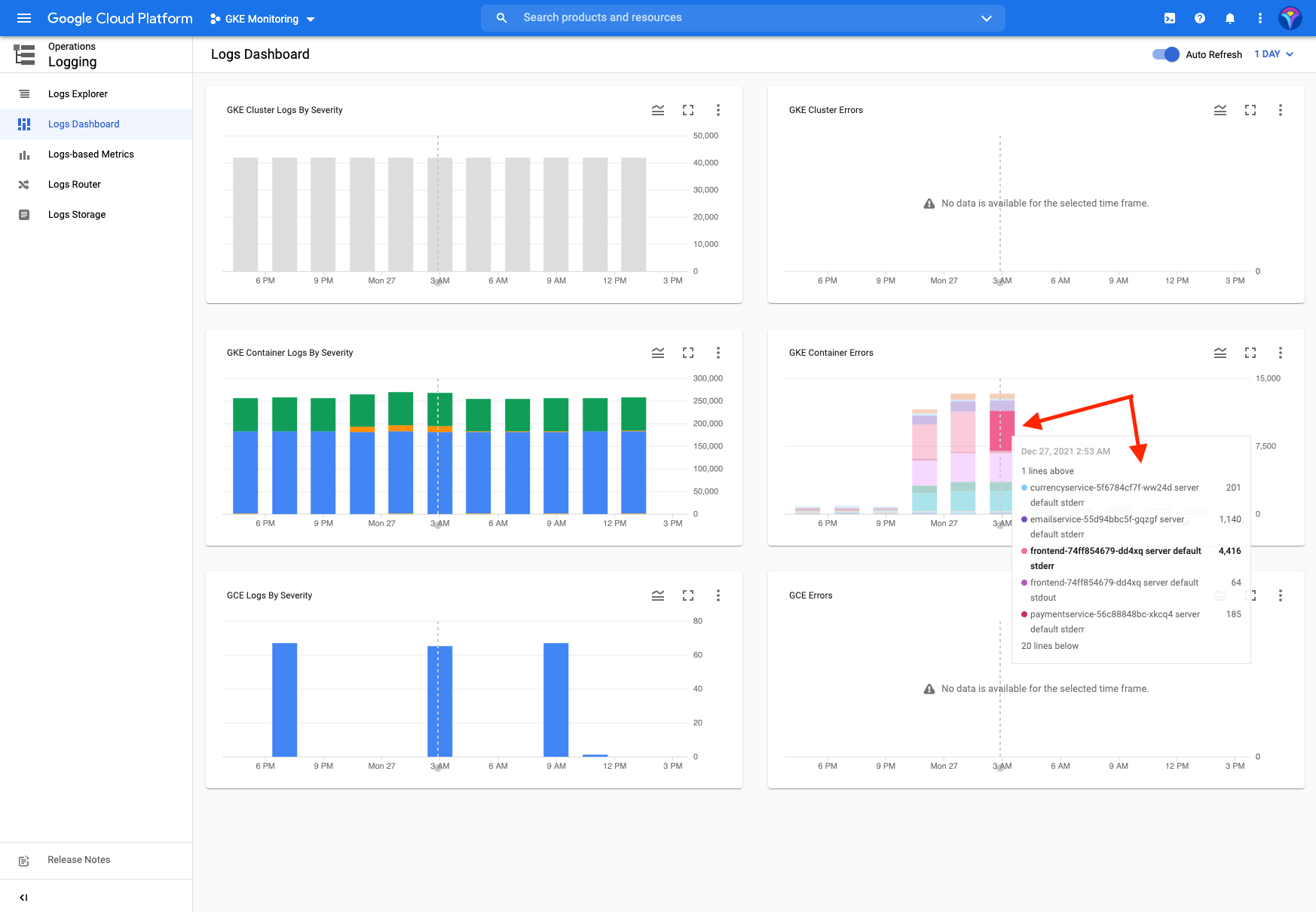Open the notifications bell
This screenshot has height=912, width=1316.
tap(1230, 18)
